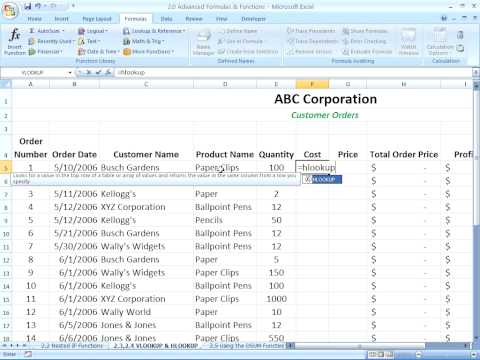Click Trace Precedents
The width and height of the screenshot is (480, 360).
pyautogui.click(x=311, y=31)
